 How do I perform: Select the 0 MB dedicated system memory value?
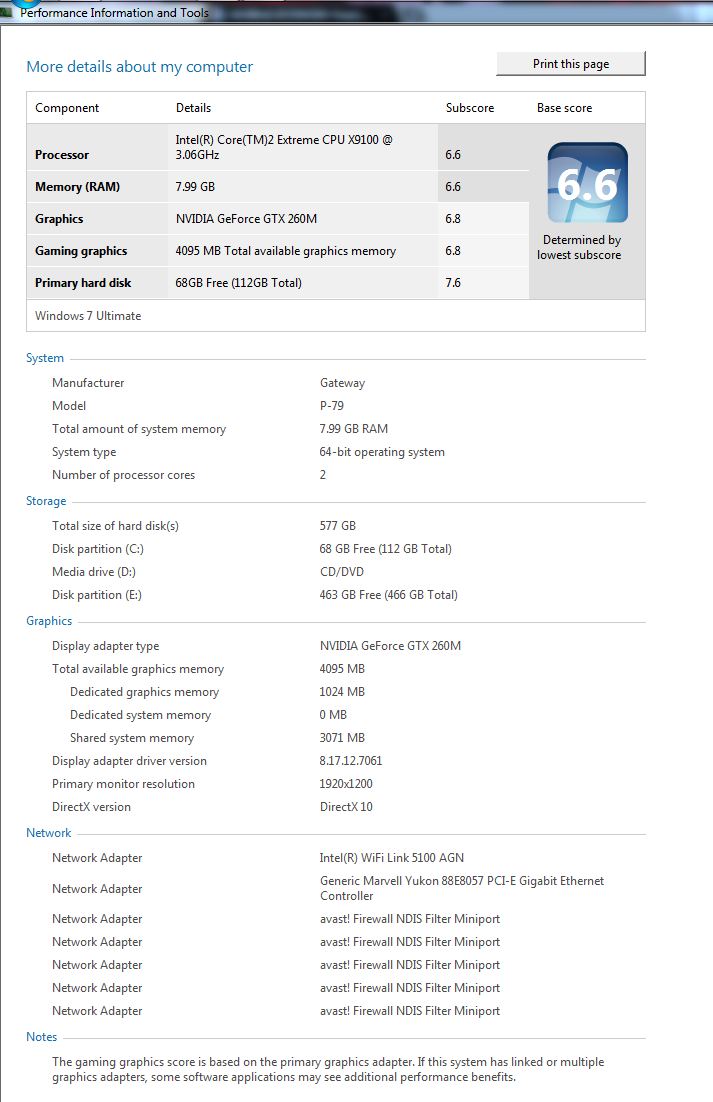(333, 715)
